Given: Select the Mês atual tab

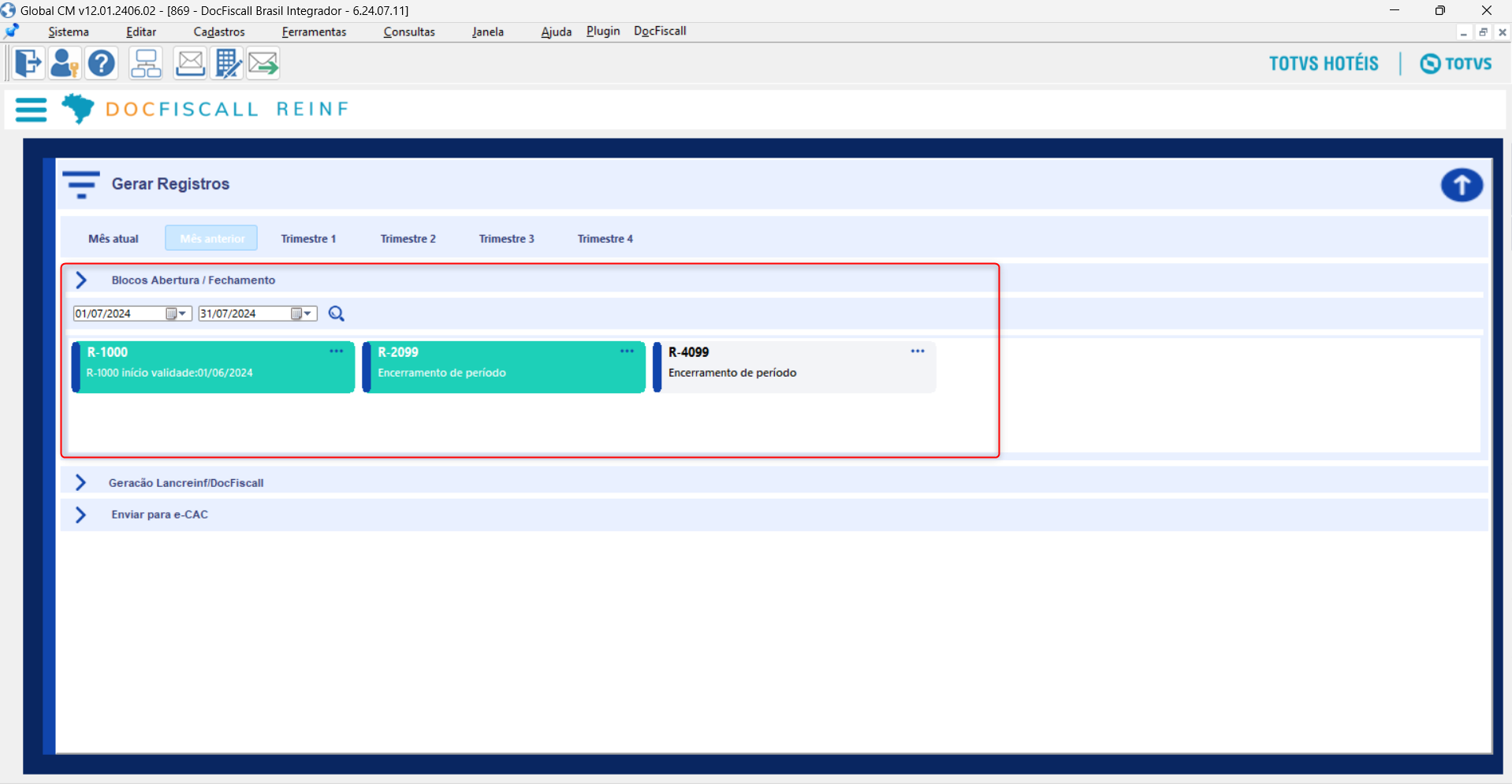Looking at the screenshot, I should 114,239.
